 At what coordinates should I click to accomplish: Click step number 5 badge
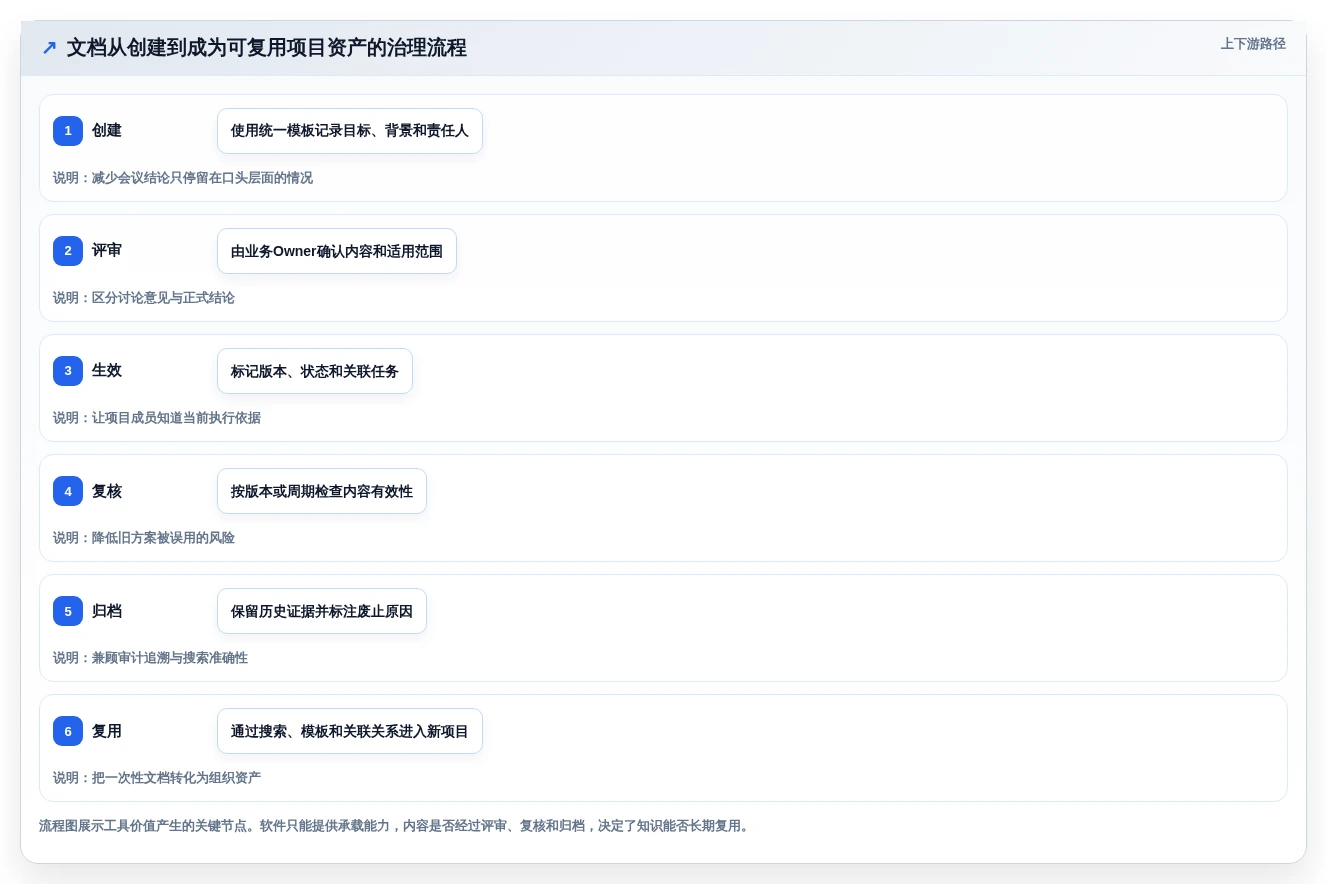tap(68, 611)
